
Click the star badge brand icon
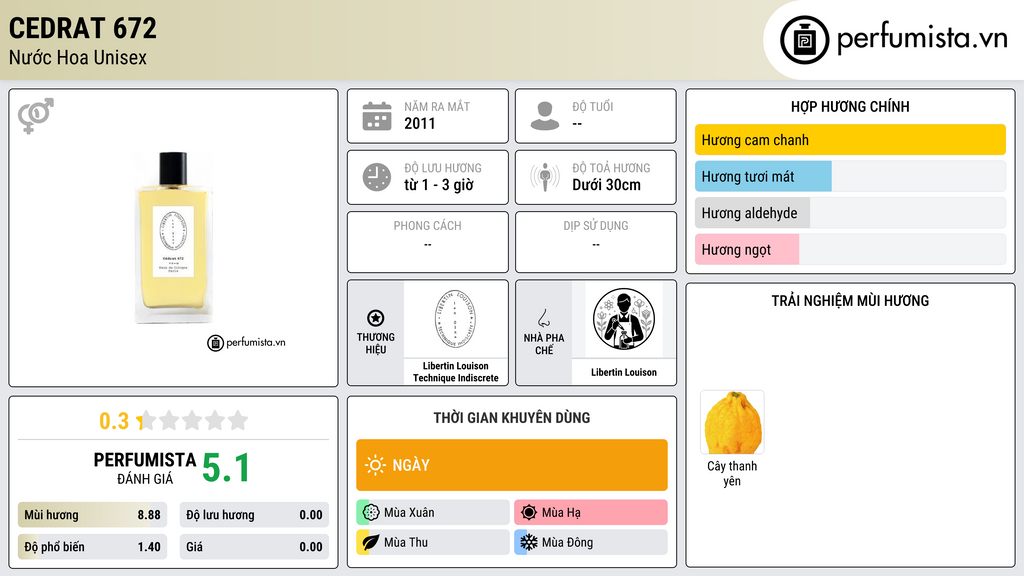[376, 318]
